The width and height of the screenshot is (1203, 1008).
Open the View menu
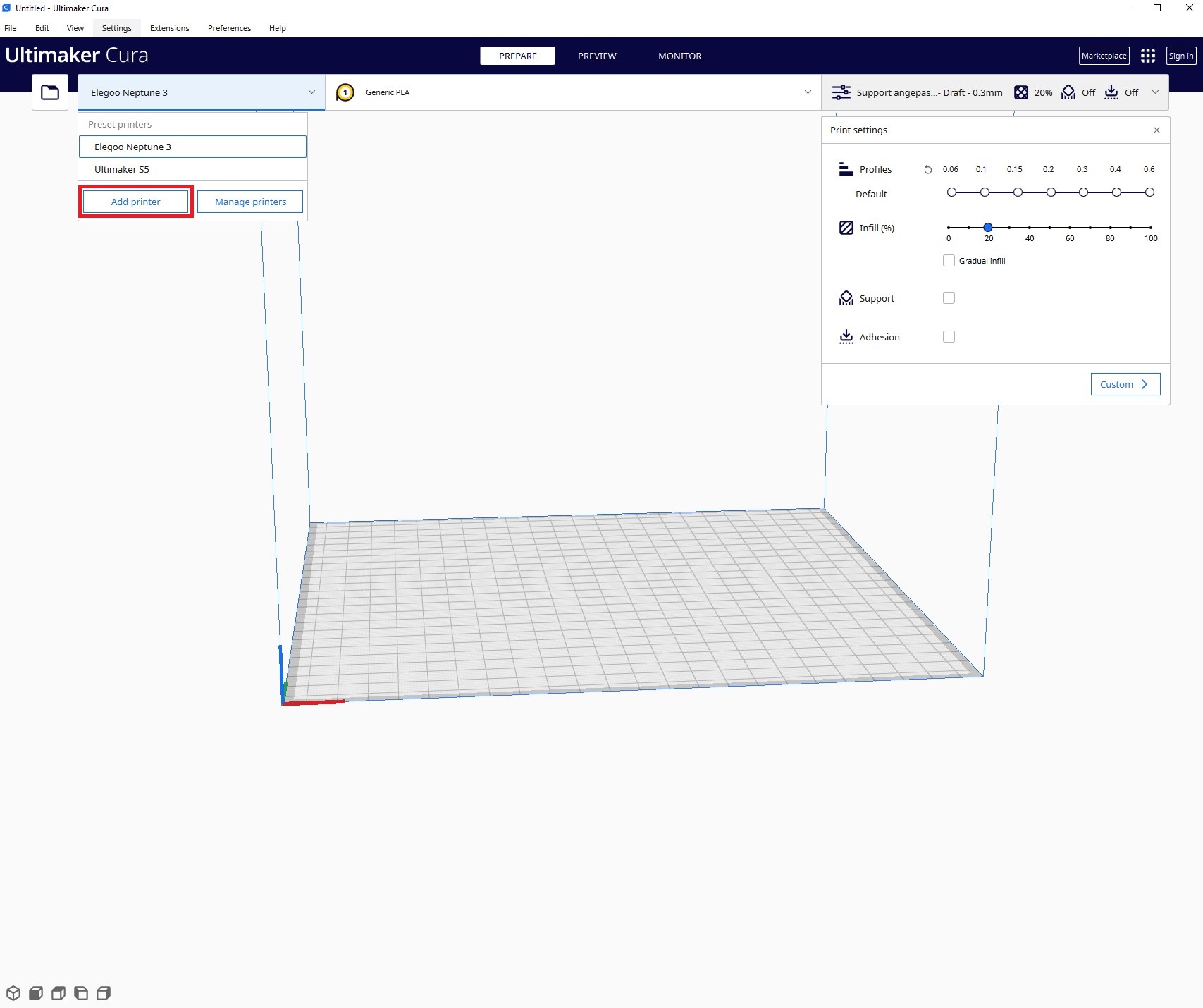pyautogui.click(x=75, y=28)
